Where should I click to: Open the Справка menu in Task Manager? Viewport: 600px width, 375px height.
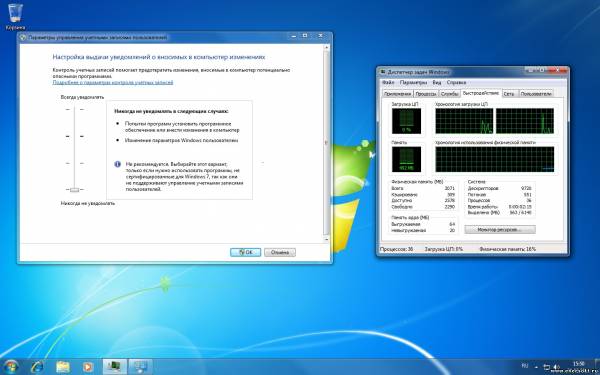point(456,82)
